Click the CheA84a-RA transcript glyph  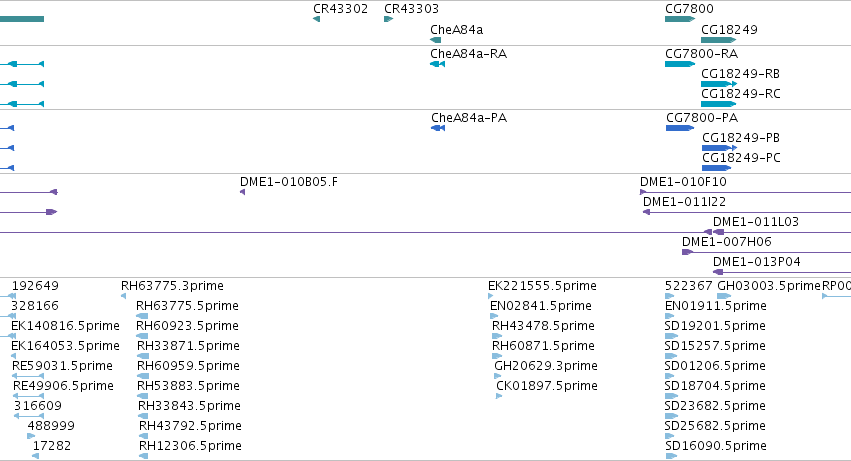[x=437, y=64]
